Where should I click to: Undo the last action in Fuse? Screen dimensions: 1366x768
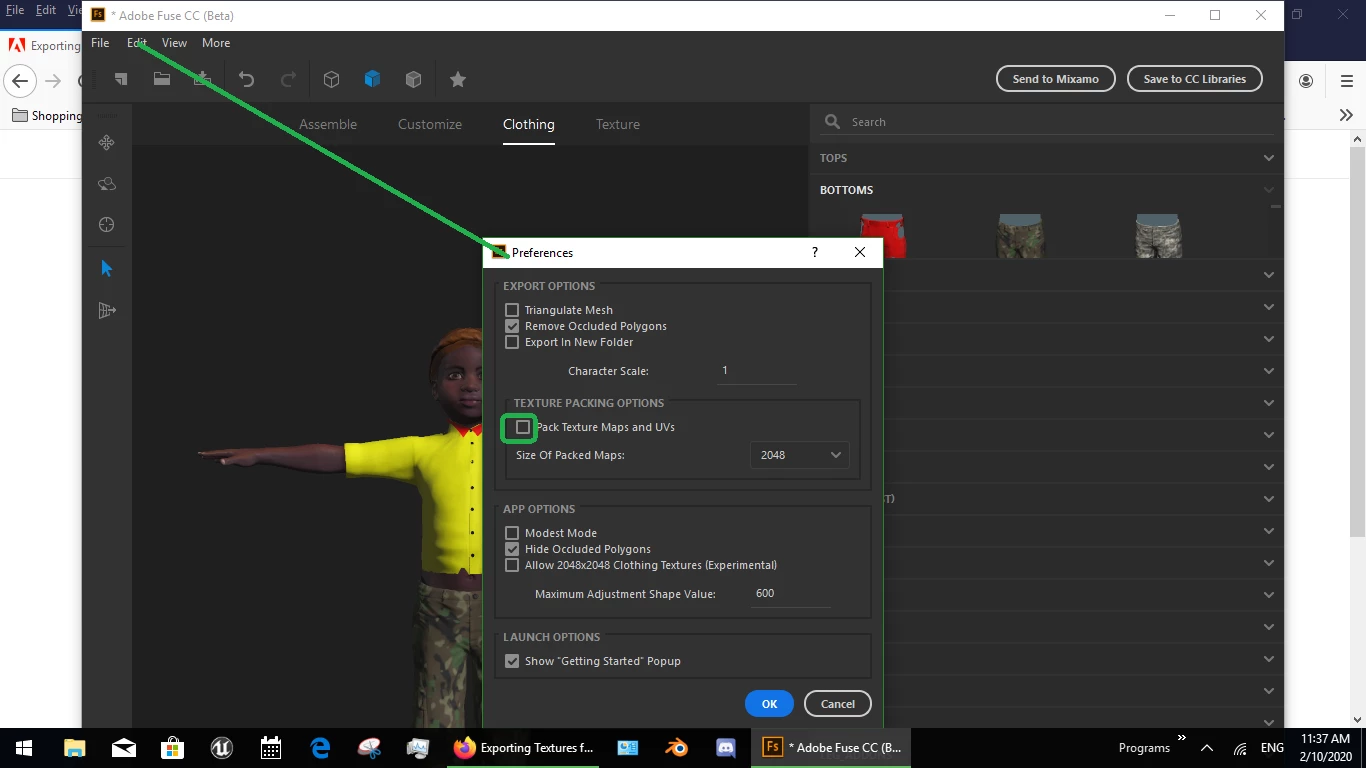246,79
